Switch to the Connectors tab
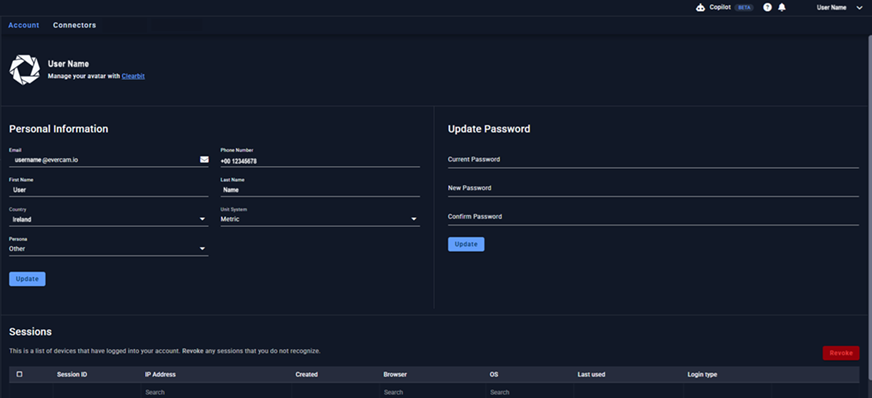 coord(75,26)
